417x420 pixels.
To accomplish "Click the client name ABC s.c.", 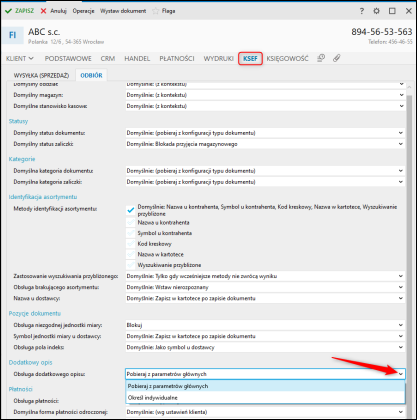I will pyautogui.click(x=44, y=32).
